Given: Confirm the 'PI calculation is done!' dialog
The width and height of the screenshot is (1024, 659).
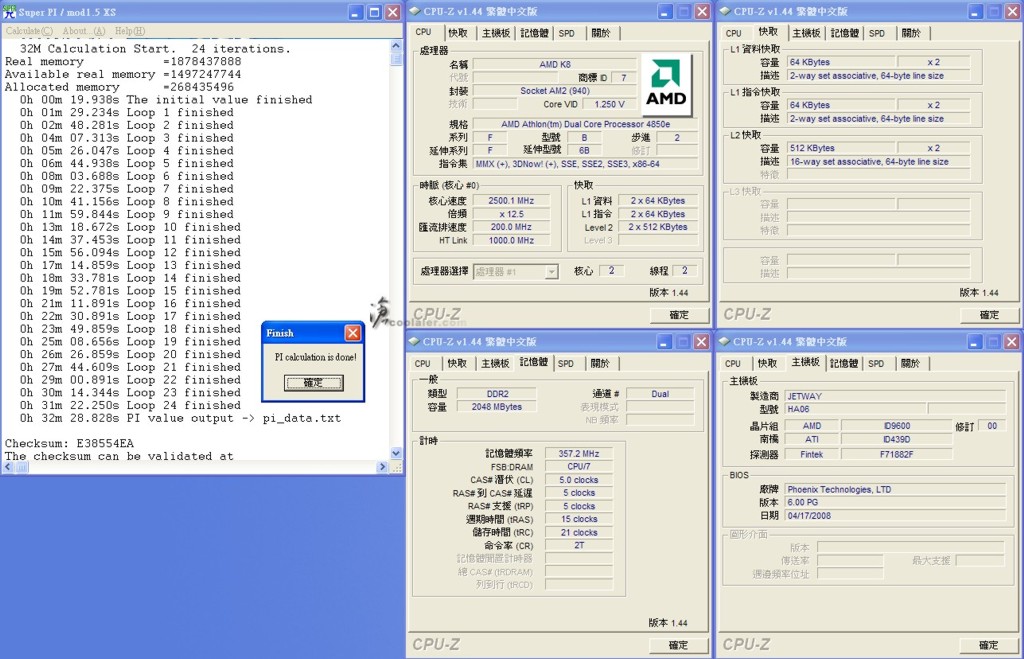Looking at the screenshot, I should (x=313, y=383).
